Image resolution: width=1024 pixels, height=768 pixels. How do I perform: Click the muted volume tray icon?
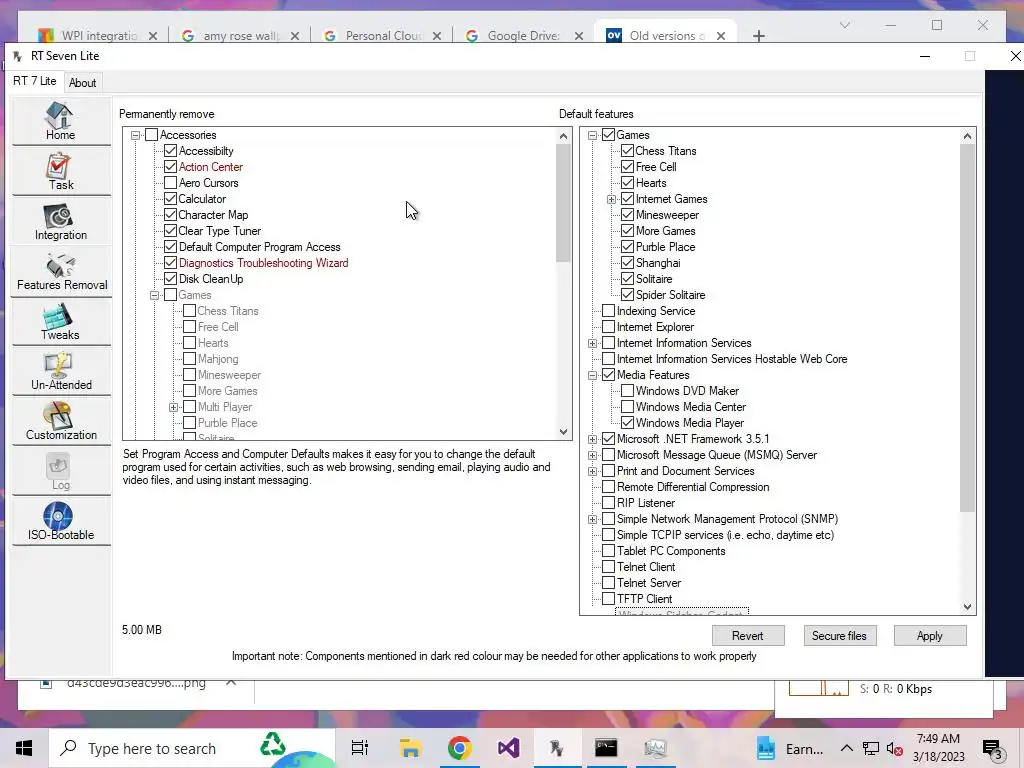[894, 749]
